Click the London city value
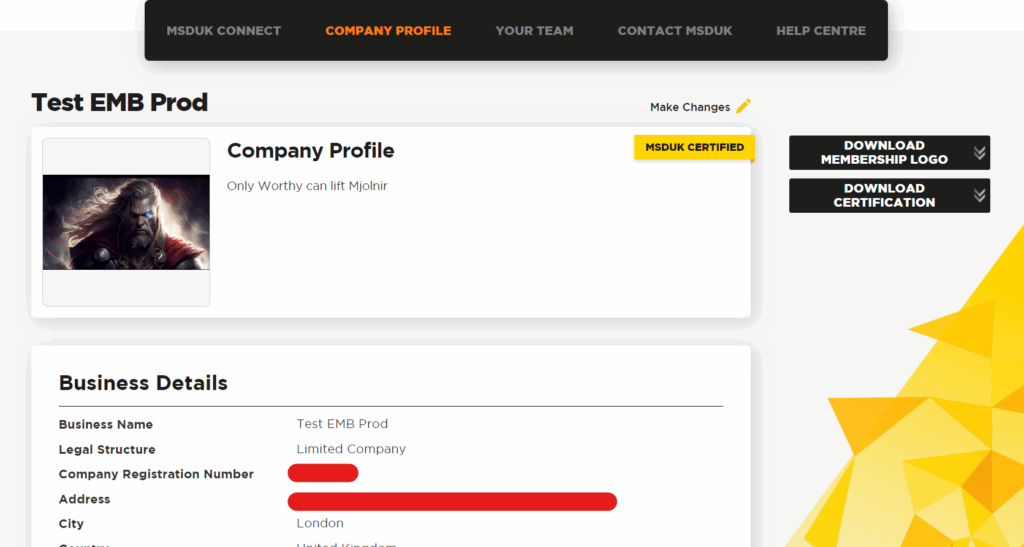The height and width of the screenshot is (547, 1024). point(320,524)
